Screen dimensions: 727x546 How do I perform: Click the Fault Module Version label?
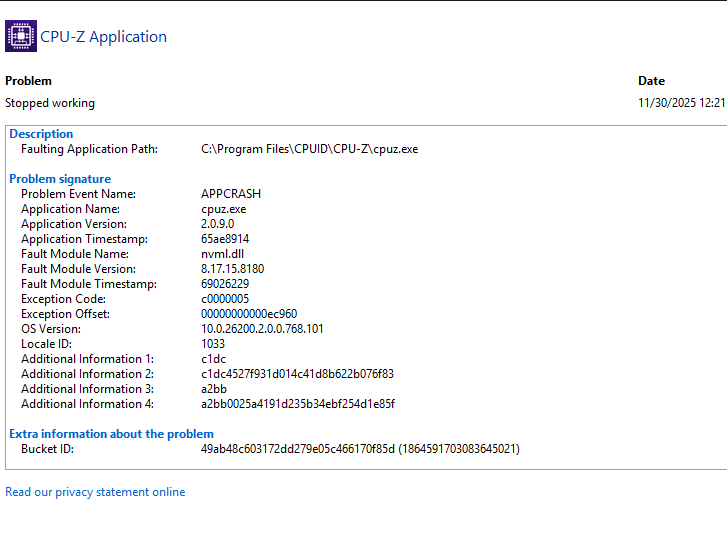(x=78, y=269)
